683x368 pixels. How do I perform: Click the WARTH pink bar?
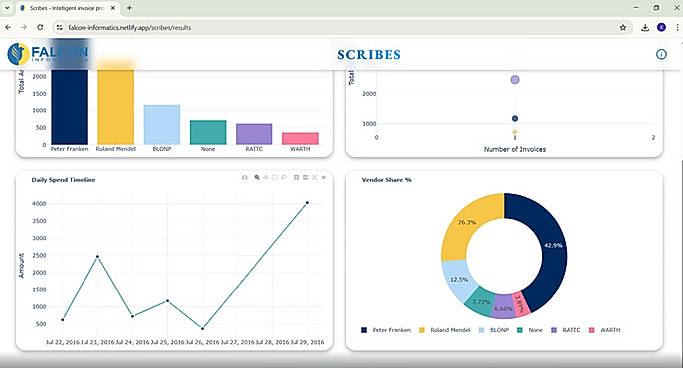(301, 138)
